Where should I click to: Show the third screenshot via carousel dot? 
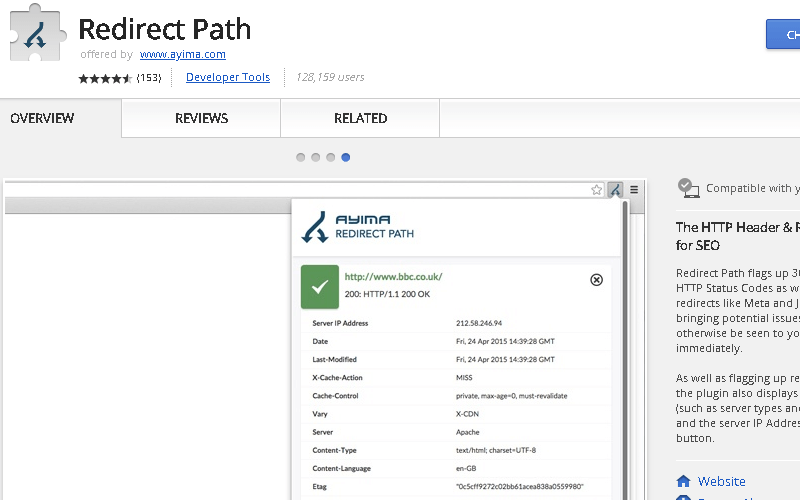[x=331, y=157]
